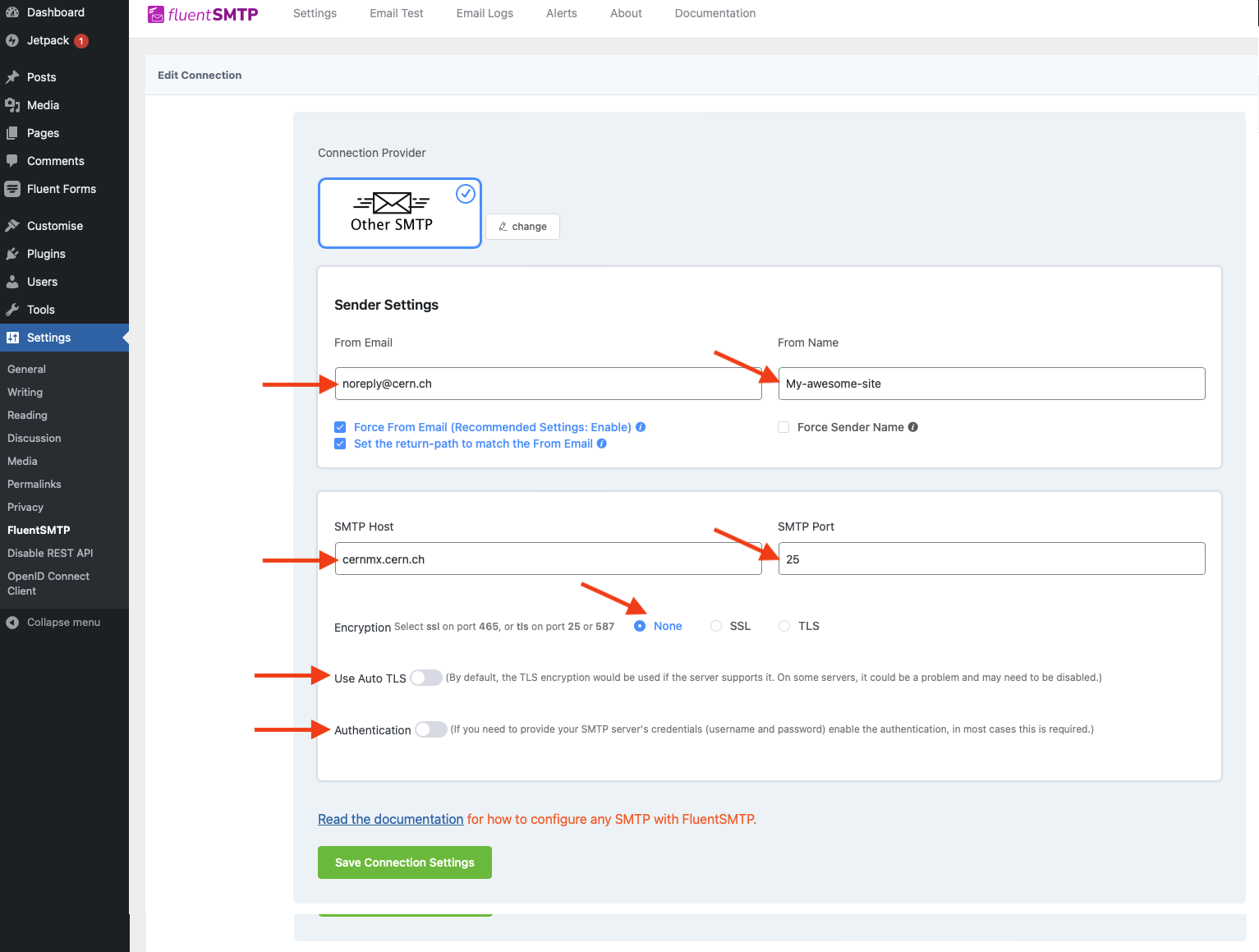Open the Settings tab in FluentSMTP
This screenshot has height=952, width=1259.
click(315, 13)
